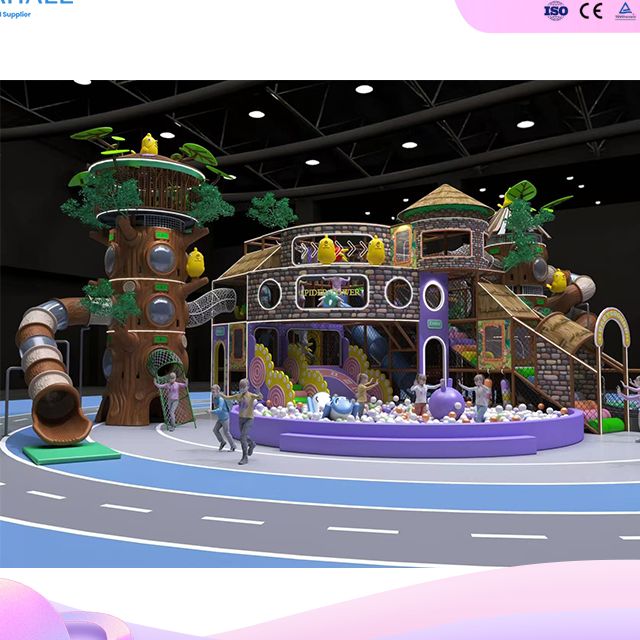
Task: Click the yellow chick on the tree trunk side
Action: [194, 263]
